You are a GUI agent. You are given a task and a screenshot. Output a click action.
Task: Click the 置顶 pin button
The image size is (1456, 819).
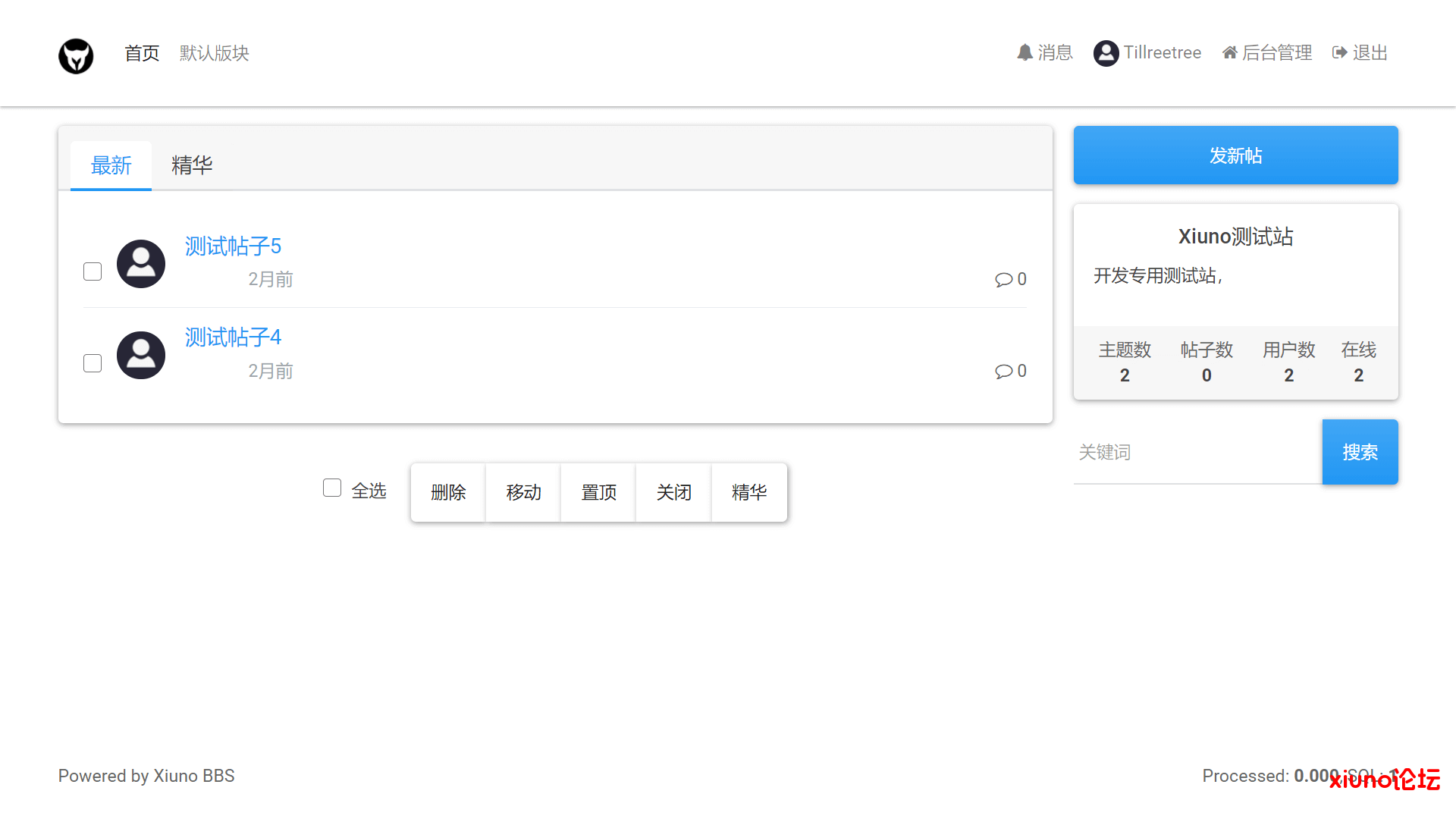click(598, 492)
